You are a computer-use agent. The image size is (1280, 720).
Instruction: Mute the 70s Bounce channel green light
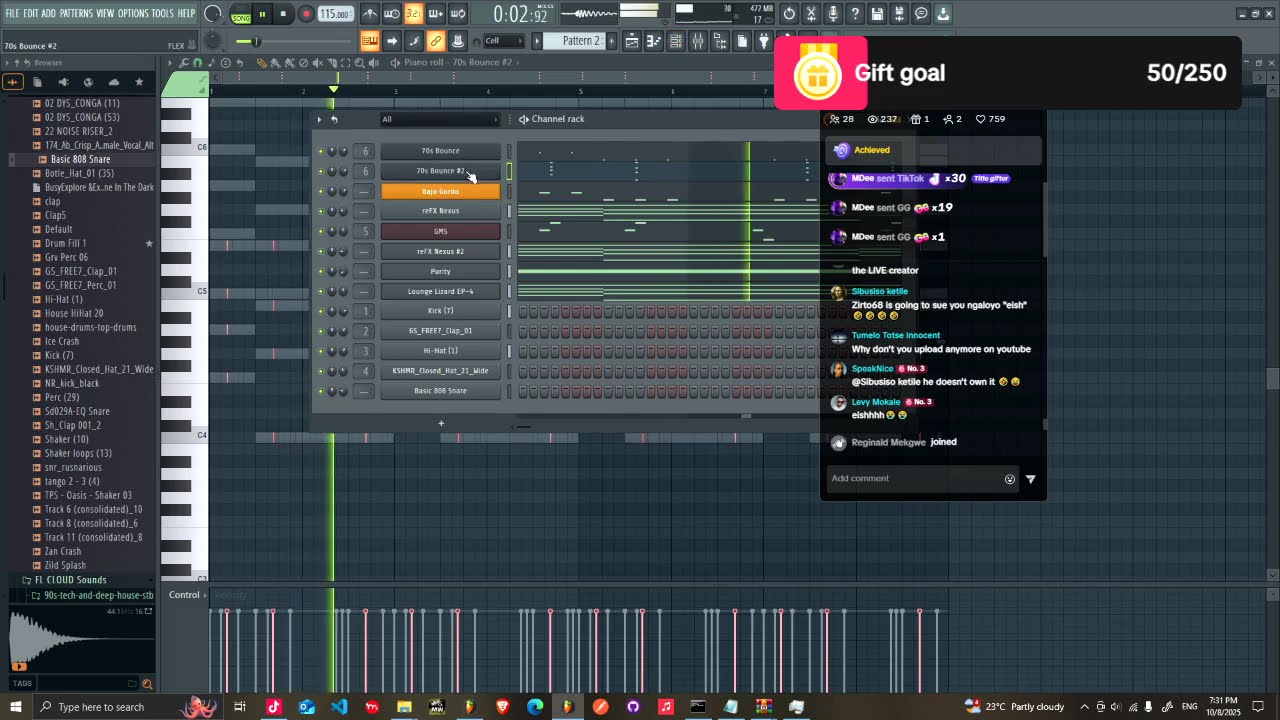[x=321, y=151]
